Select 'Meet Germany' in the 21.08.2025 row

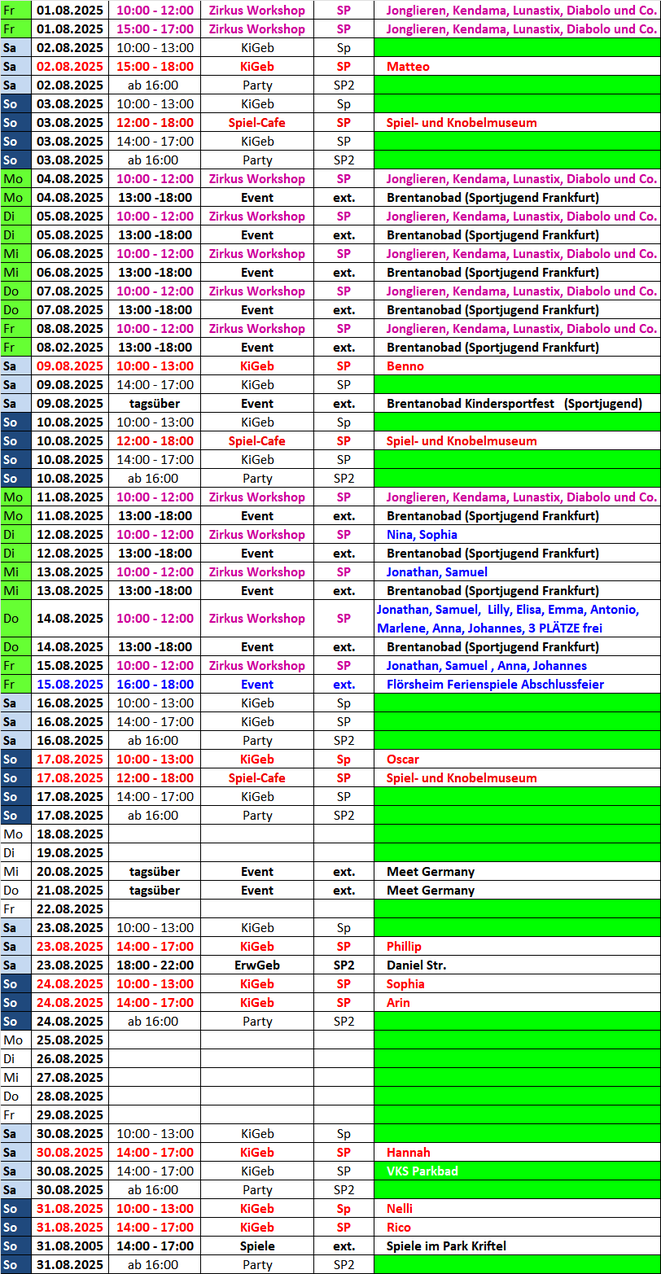(517, 890)
